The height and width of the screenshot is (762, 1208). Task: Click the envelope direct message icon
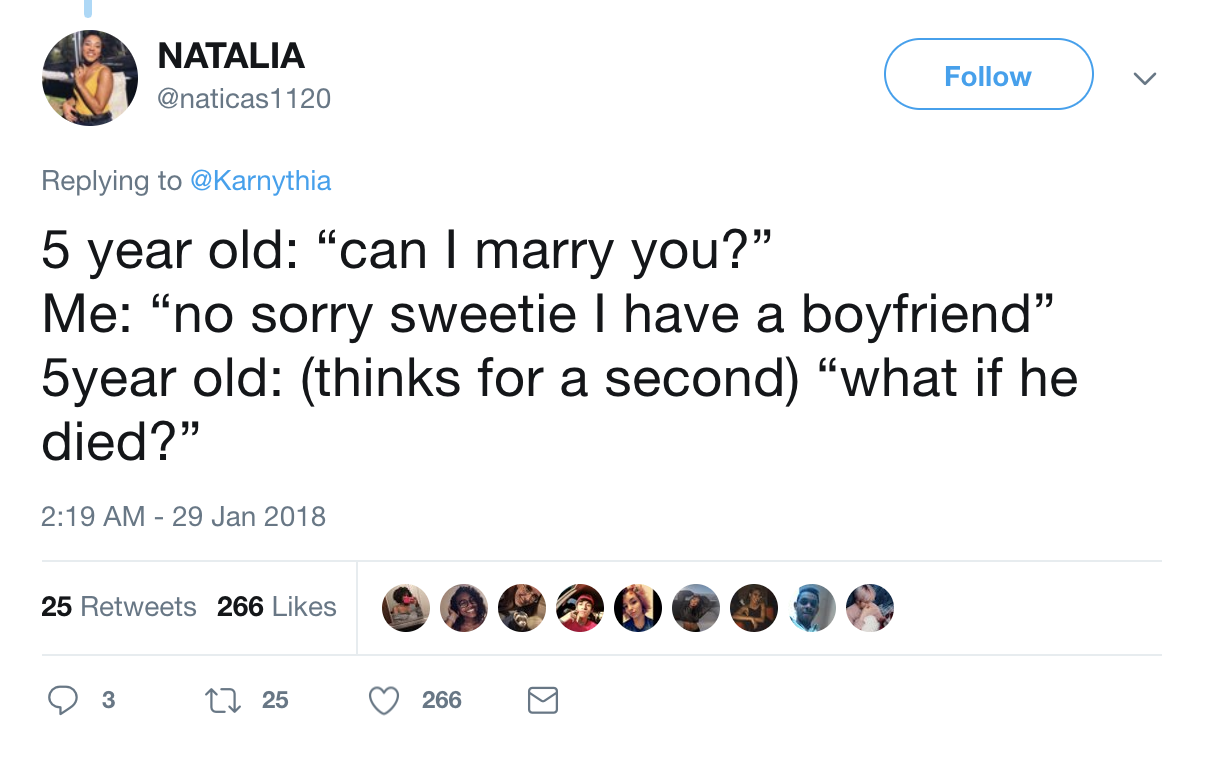click(x=542, y=700)
